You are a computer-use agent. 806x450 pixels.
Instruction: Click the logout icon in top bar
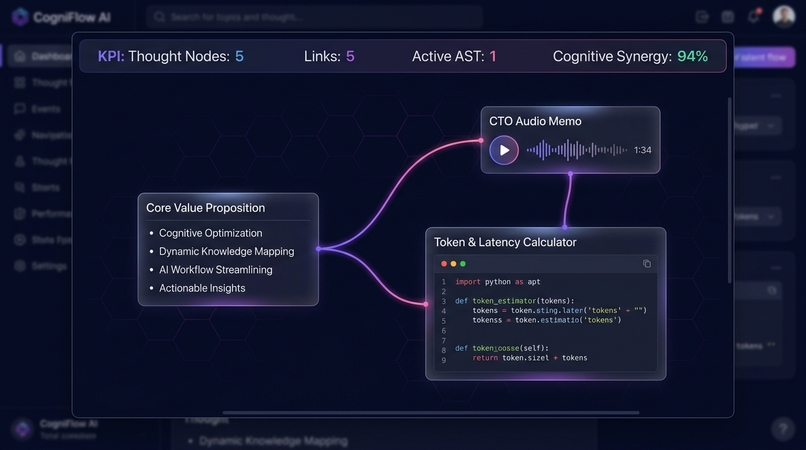click(x=702, y=17)
